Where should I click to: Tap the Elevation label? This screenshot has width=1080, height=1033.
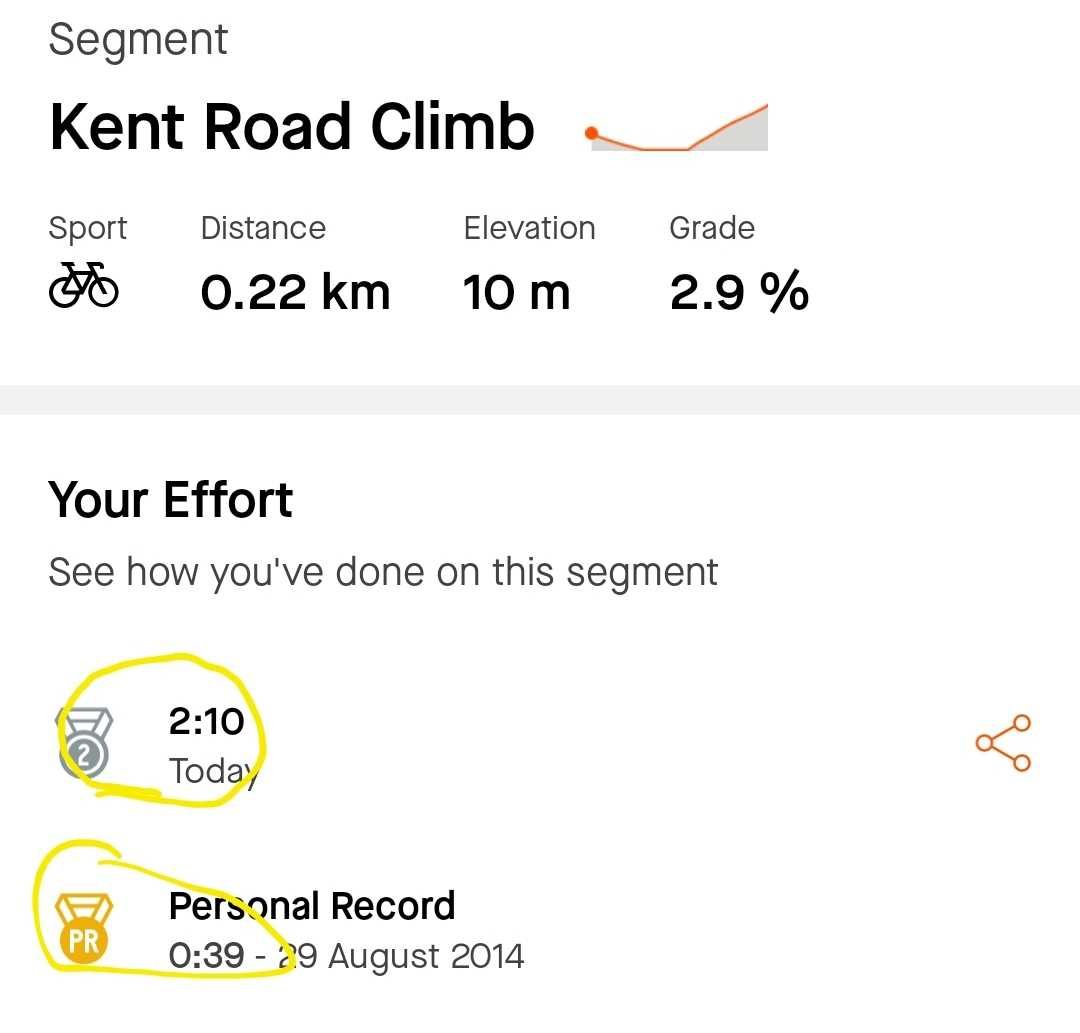tap(529, 228)
